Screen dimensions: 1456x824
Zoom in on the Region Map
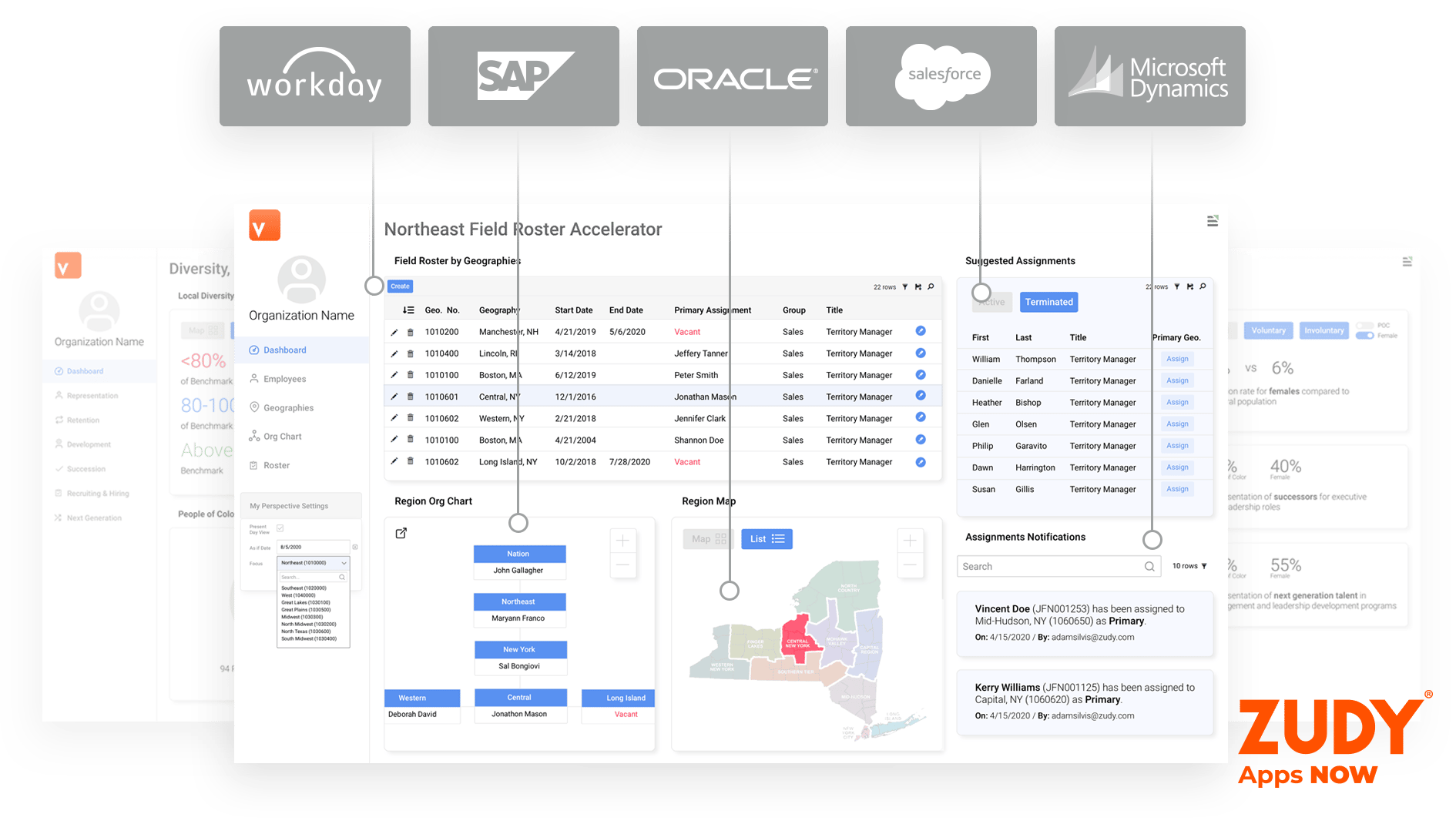coord(910,541)
